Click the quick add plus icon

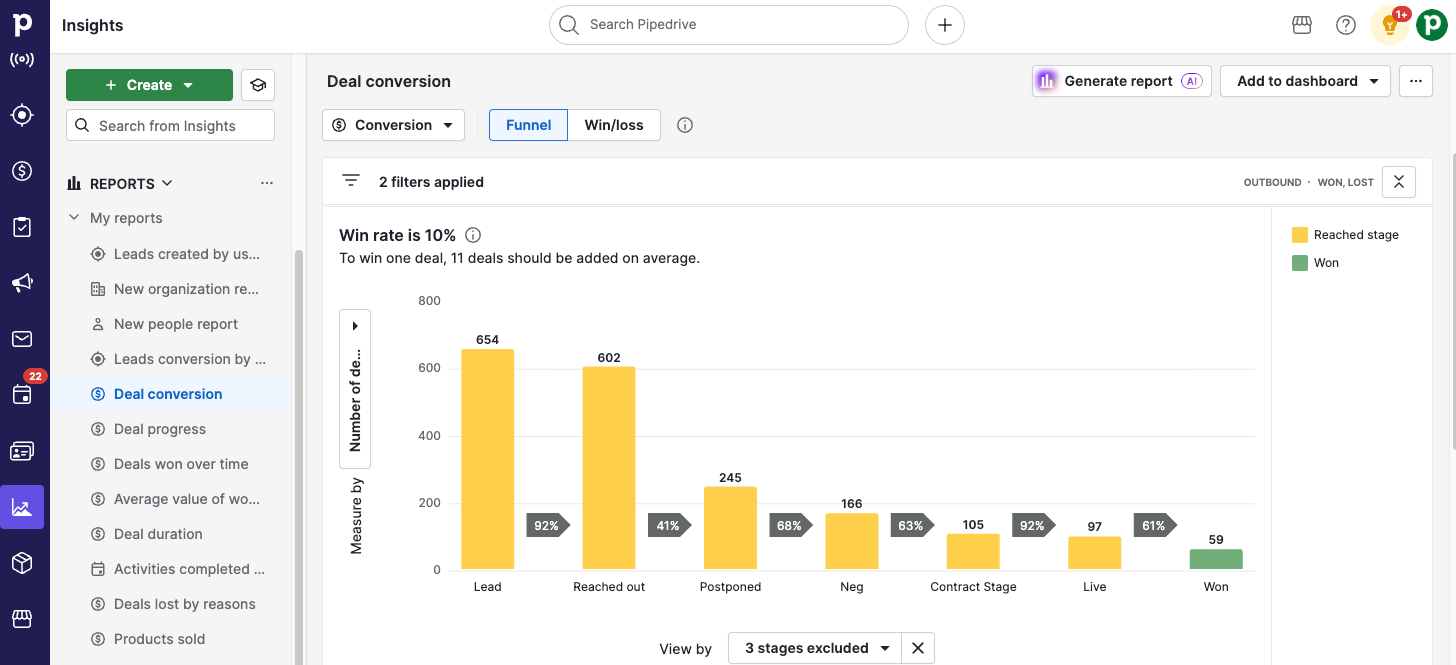coord(945,25)
